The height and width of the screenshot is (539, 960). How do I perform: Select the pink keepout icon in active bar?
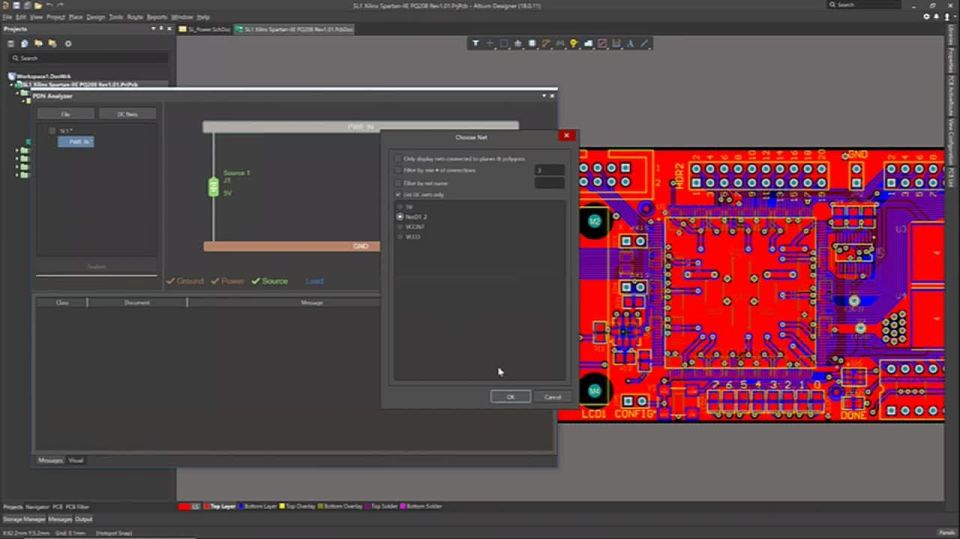pos(602,43)
